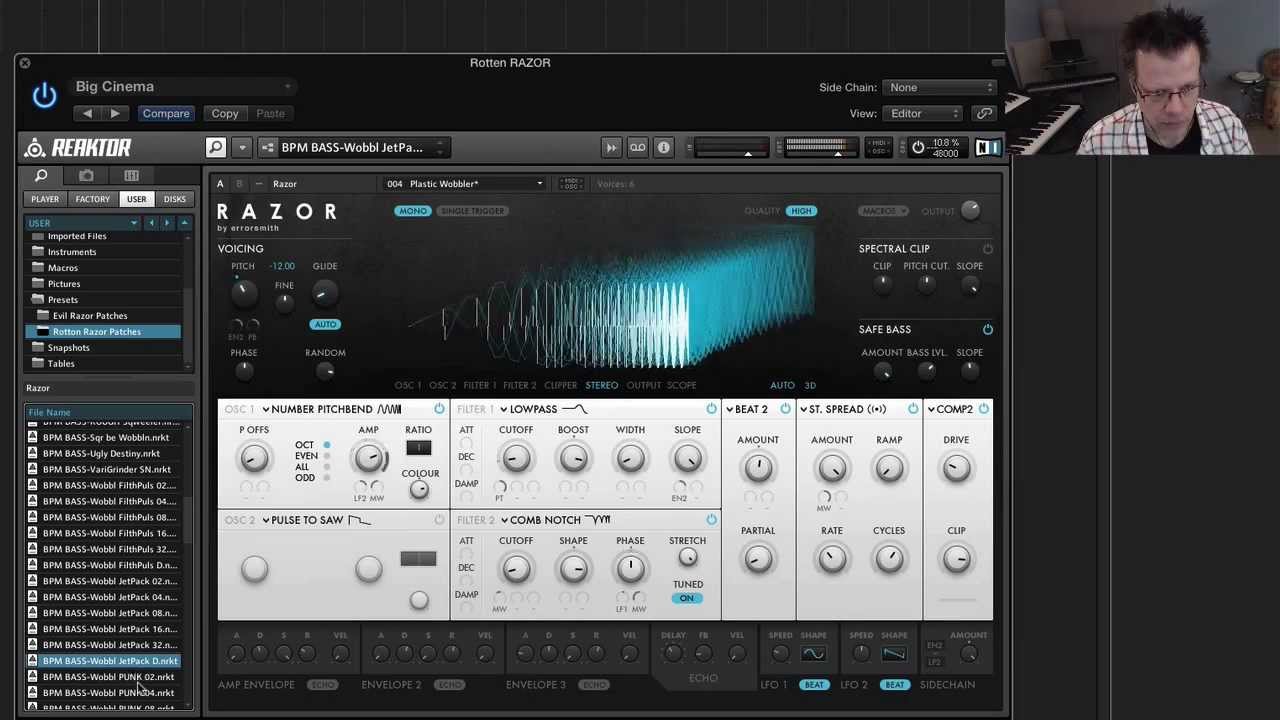Click the Compare button
Screen dimensions: 1280x720
pyautogui.click(x=166, y=114)
